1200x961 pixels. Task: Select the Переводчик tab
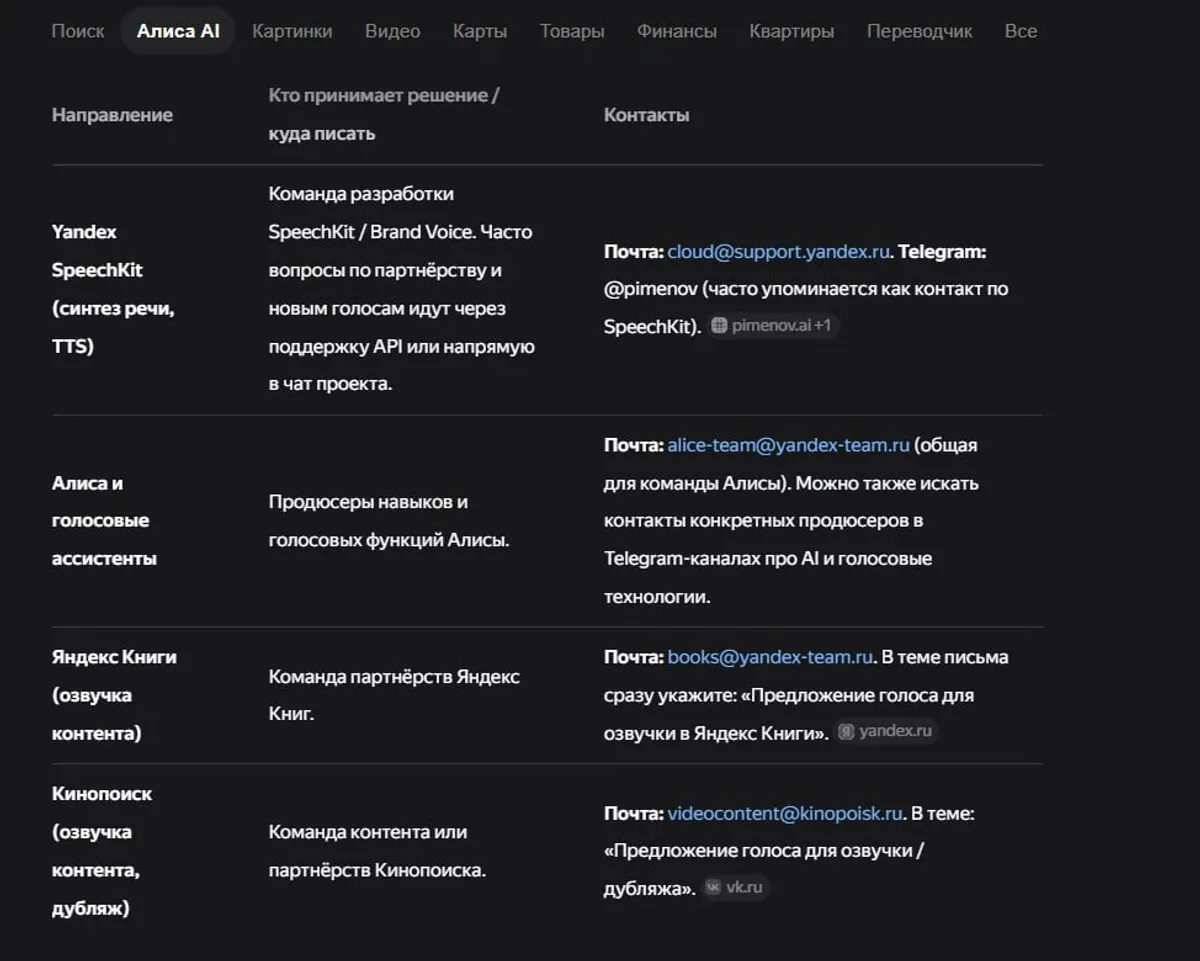(919, 31)
